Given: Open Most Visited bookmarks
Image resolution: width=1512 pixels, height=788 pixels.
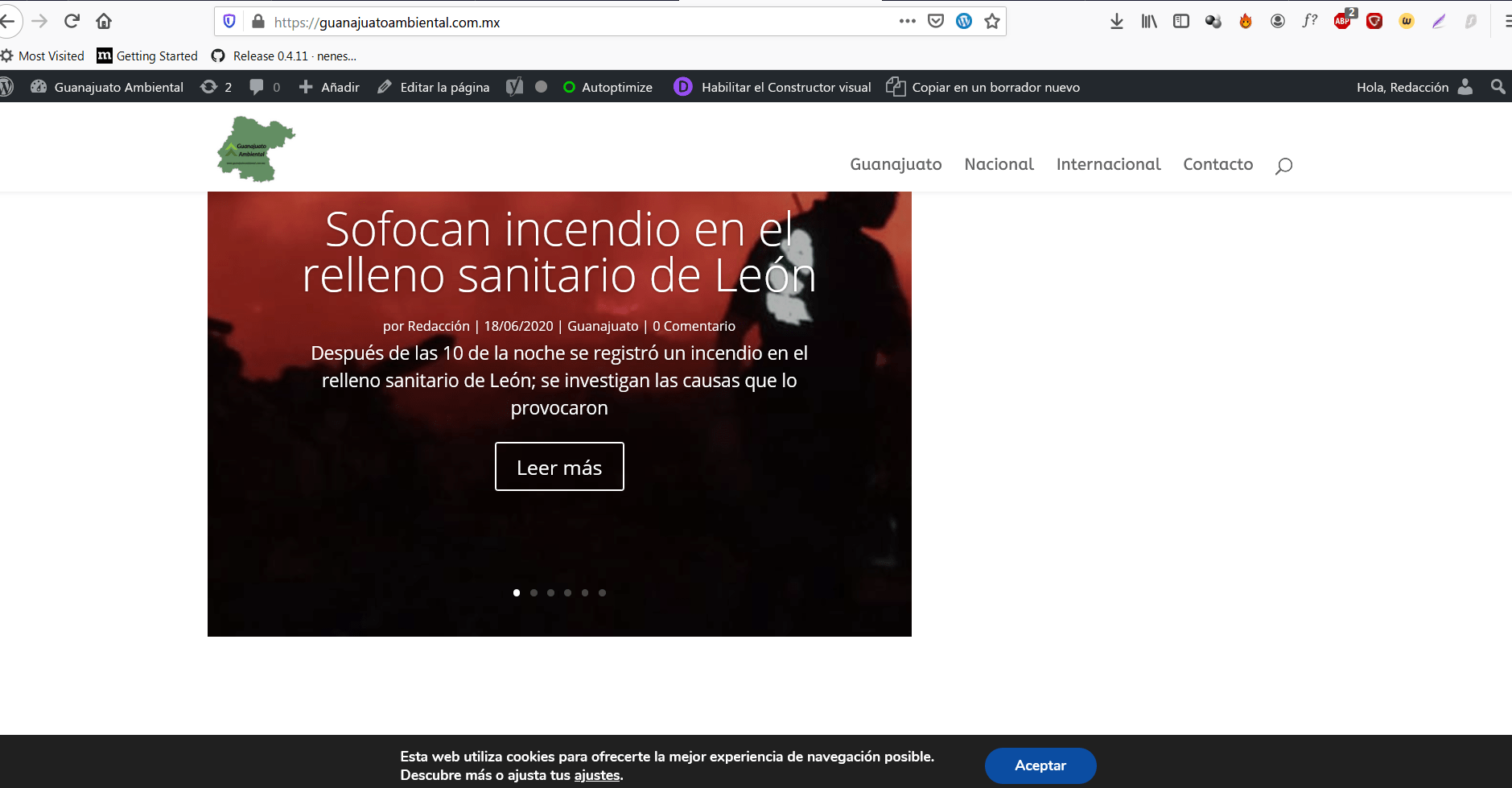Looking at the screenshot, I should point(43,56).
